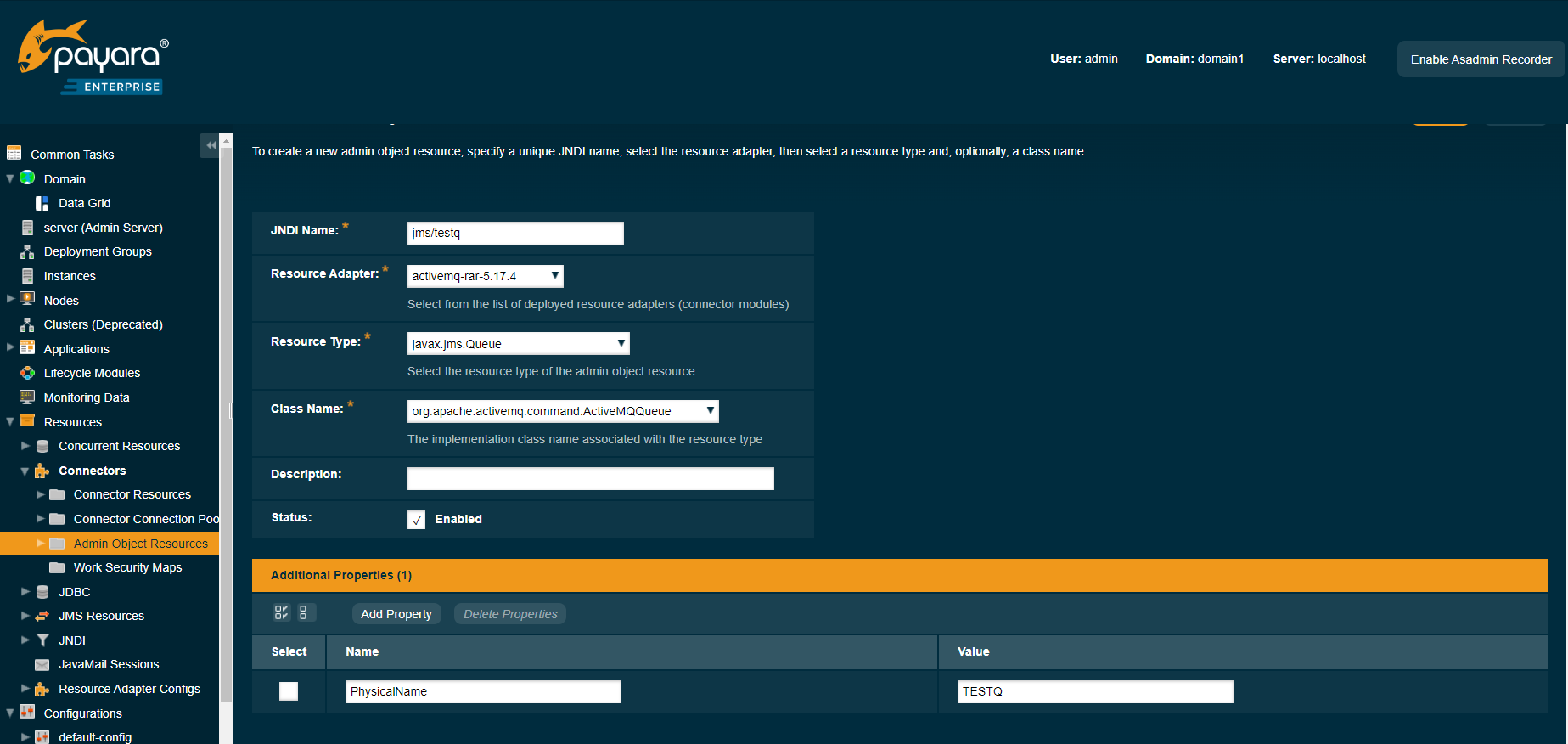
Task: Open Work Security Maps in the tree
Action: pos(127,567)
